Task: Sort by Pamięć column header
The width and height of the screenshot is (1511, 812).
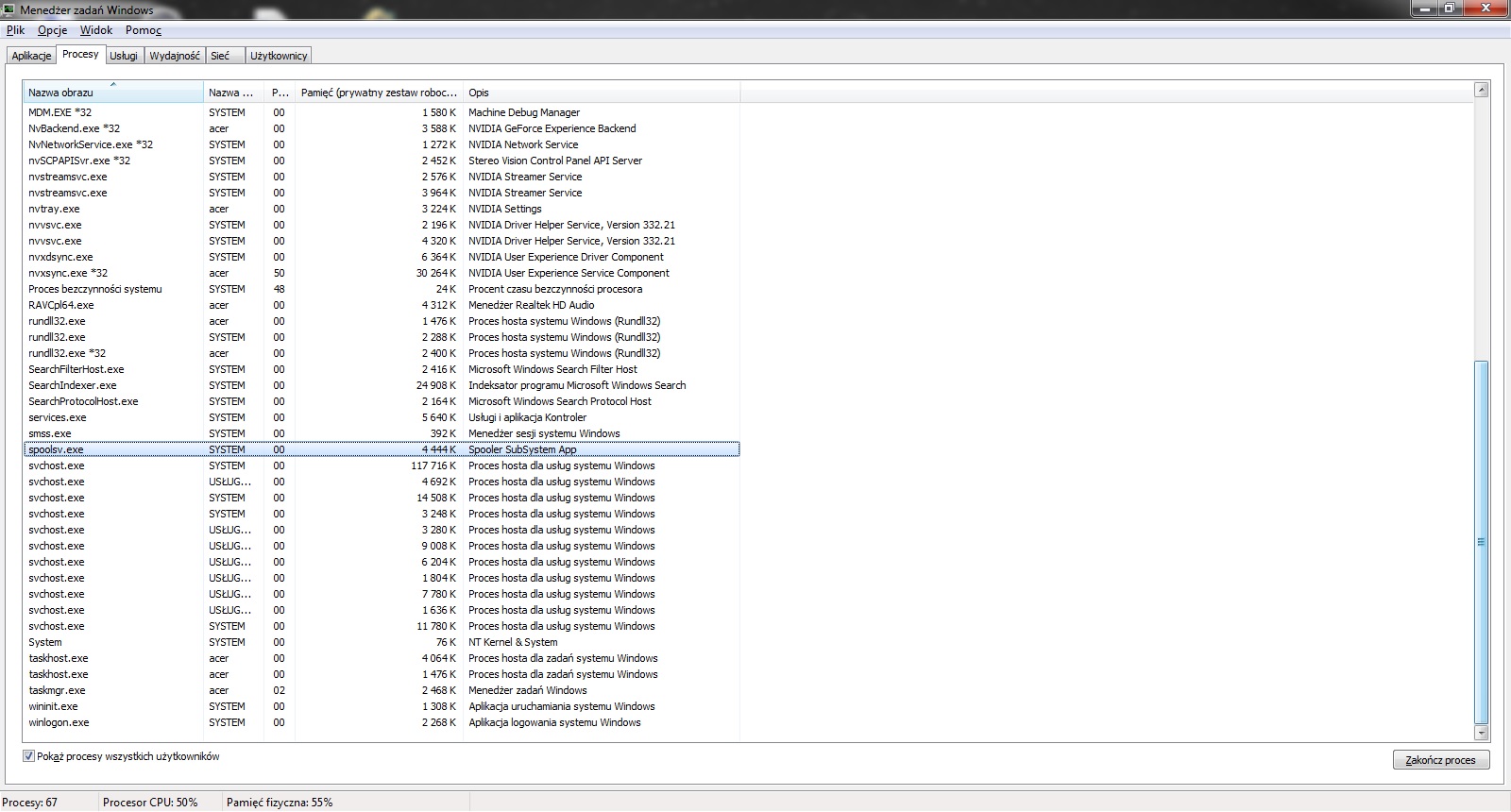Action: (x=378, y=93)
